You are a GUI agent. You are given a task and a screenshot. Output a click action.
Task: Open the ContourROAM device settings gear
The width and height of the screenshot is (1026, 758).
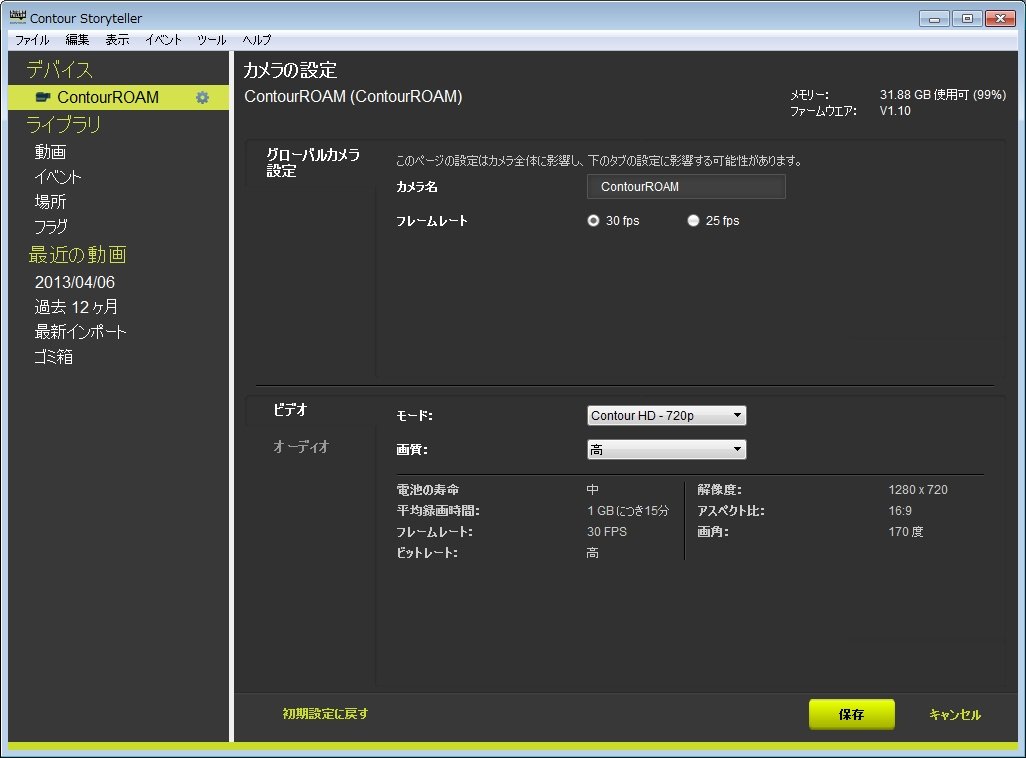point(202,98)
